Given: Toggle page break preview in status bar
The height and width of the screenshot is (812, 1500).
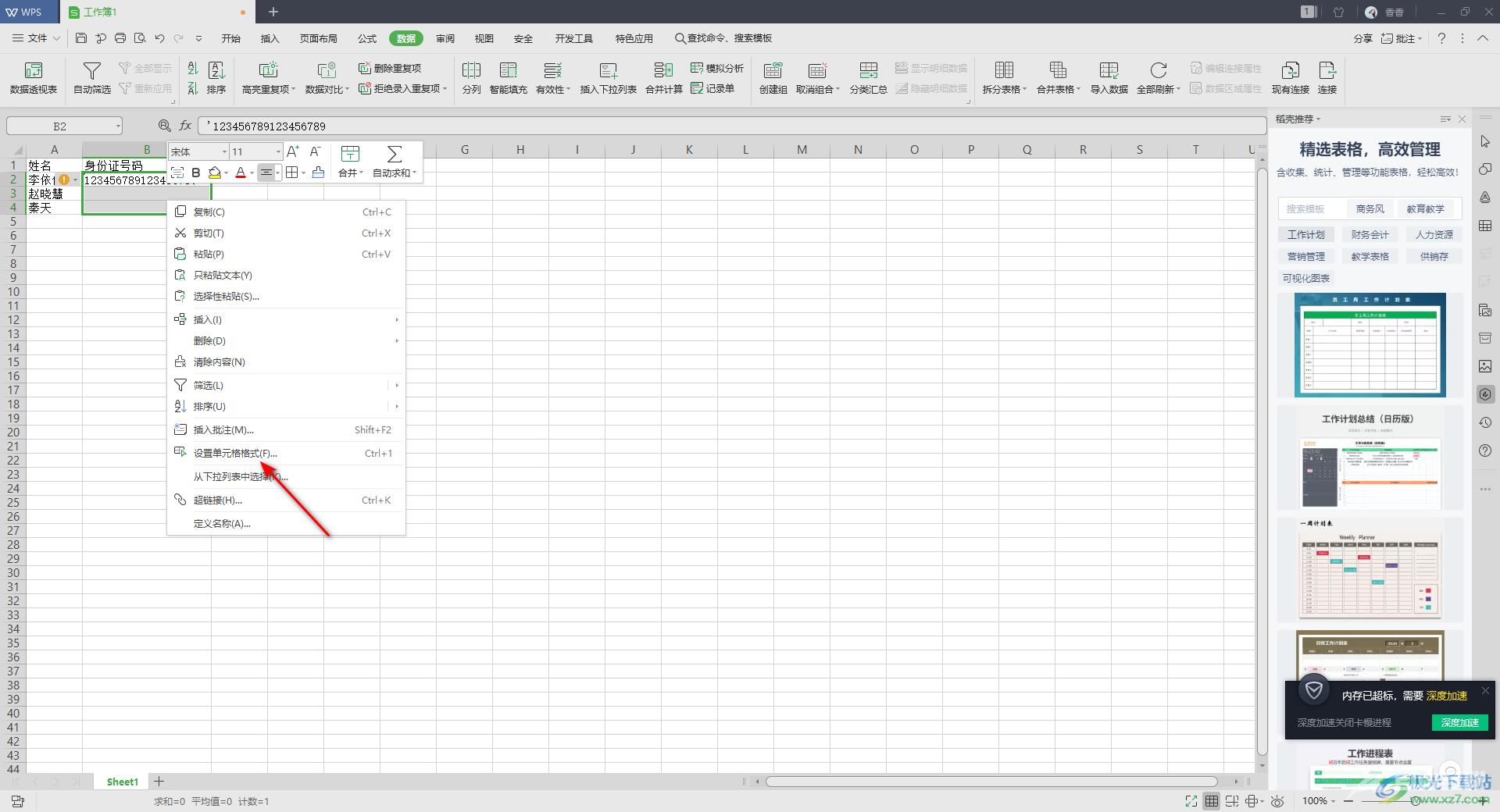Looking at the screenshot, I should click(1232, 801).
